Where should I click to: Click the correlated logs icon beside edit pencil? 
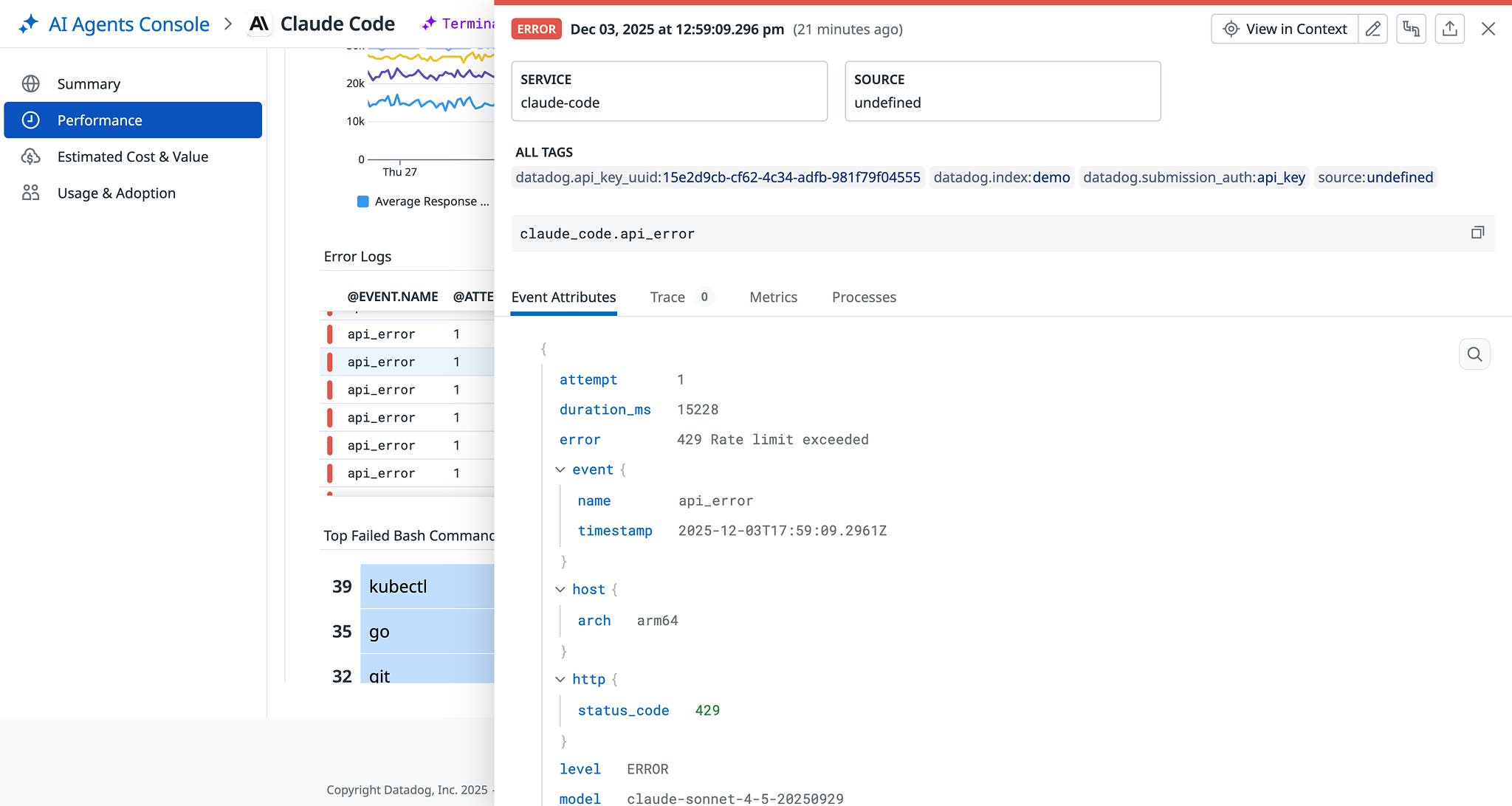(x=1411, y=28)
